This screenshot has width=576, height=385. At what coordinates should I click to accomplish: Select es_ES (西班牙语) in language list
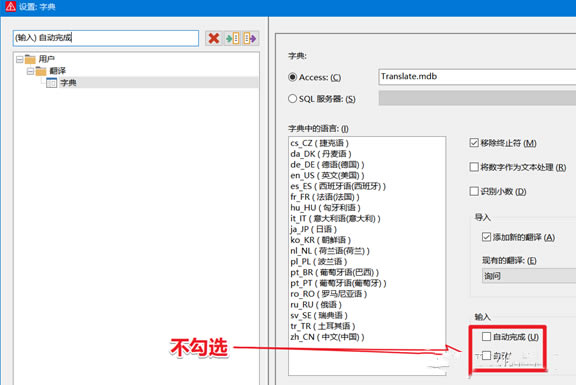click(338, 186)
